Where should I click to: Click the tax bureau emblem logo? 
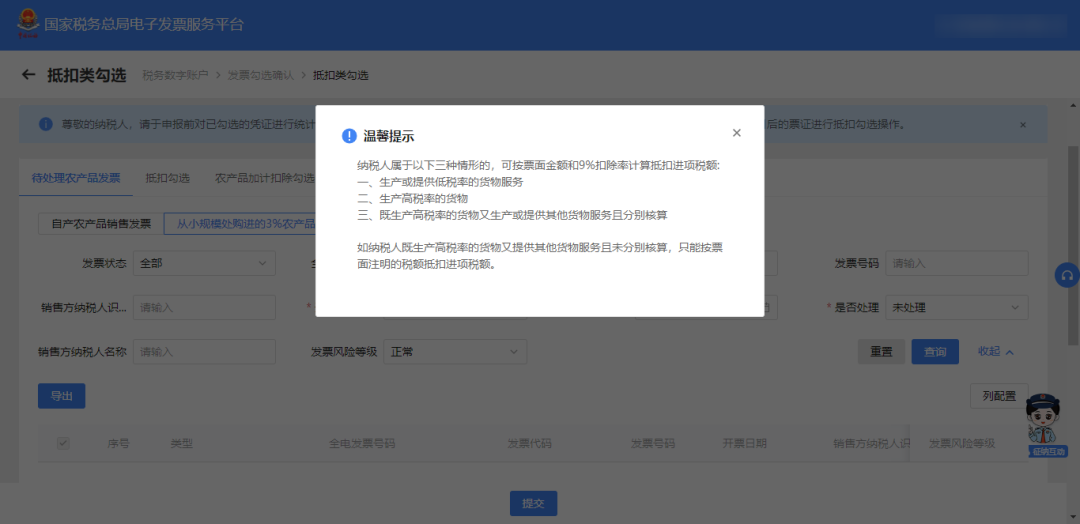[x=25, y=24]
